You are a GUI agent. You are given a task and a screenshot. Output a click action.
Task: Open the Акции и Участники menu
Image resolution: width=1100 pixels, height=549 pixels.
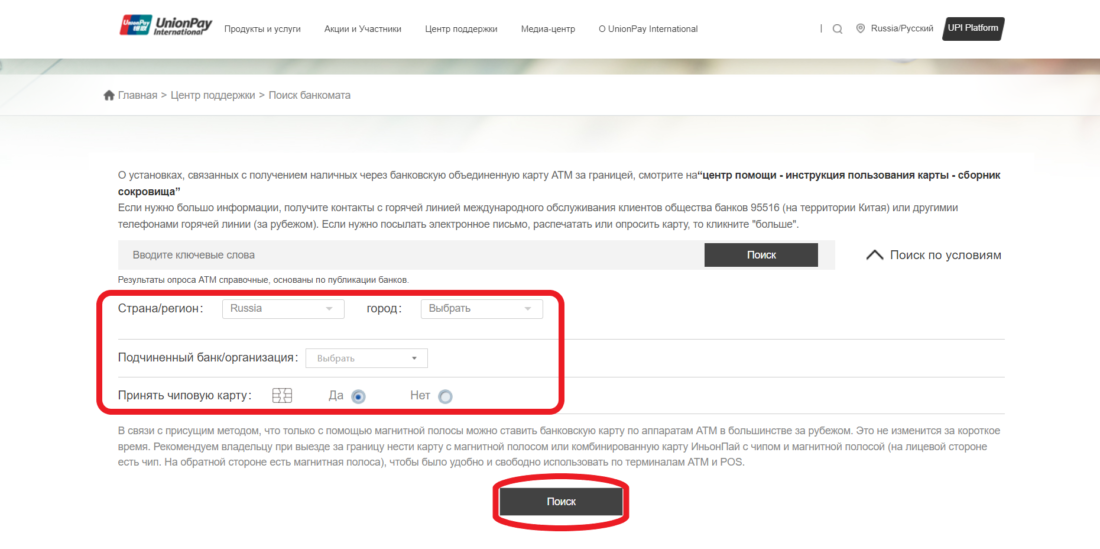point(363,29)
